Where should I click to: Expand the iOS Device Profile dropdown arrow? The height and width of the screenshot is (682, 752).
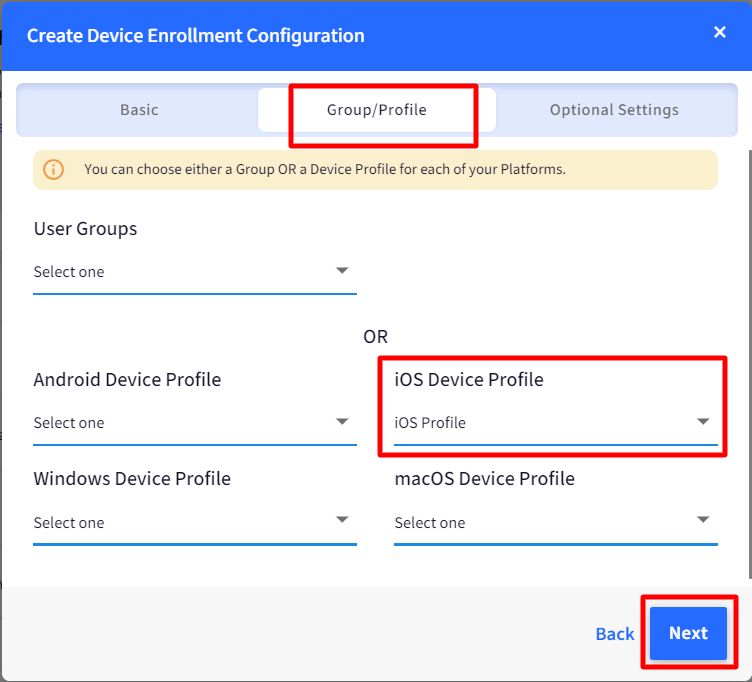pyautogui.click(x=703, y=422)
